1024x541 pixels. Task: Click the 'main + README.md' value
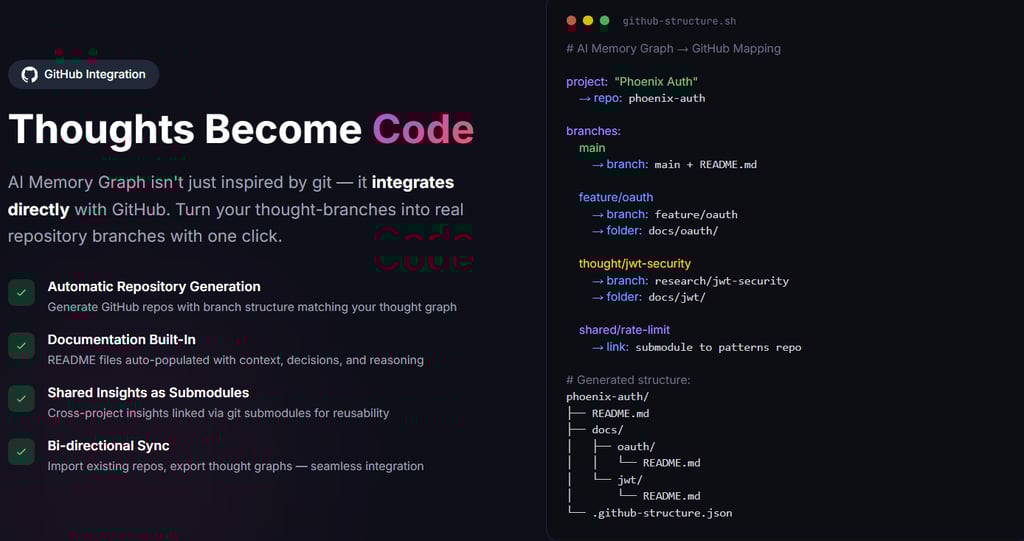click(706, 165)
